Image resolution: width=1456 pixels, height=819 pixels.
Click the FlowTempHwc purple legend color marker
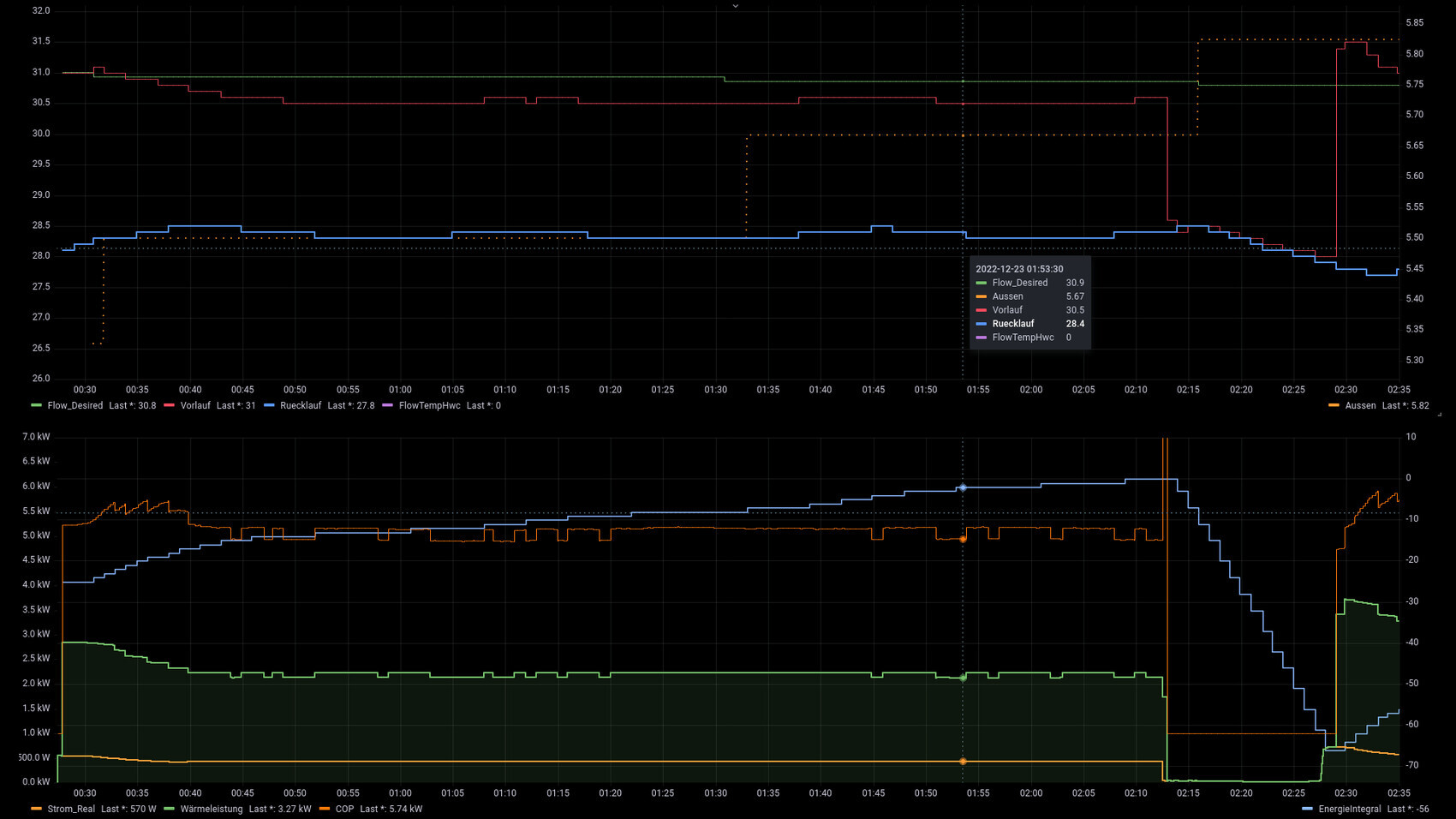click(387, 405)
